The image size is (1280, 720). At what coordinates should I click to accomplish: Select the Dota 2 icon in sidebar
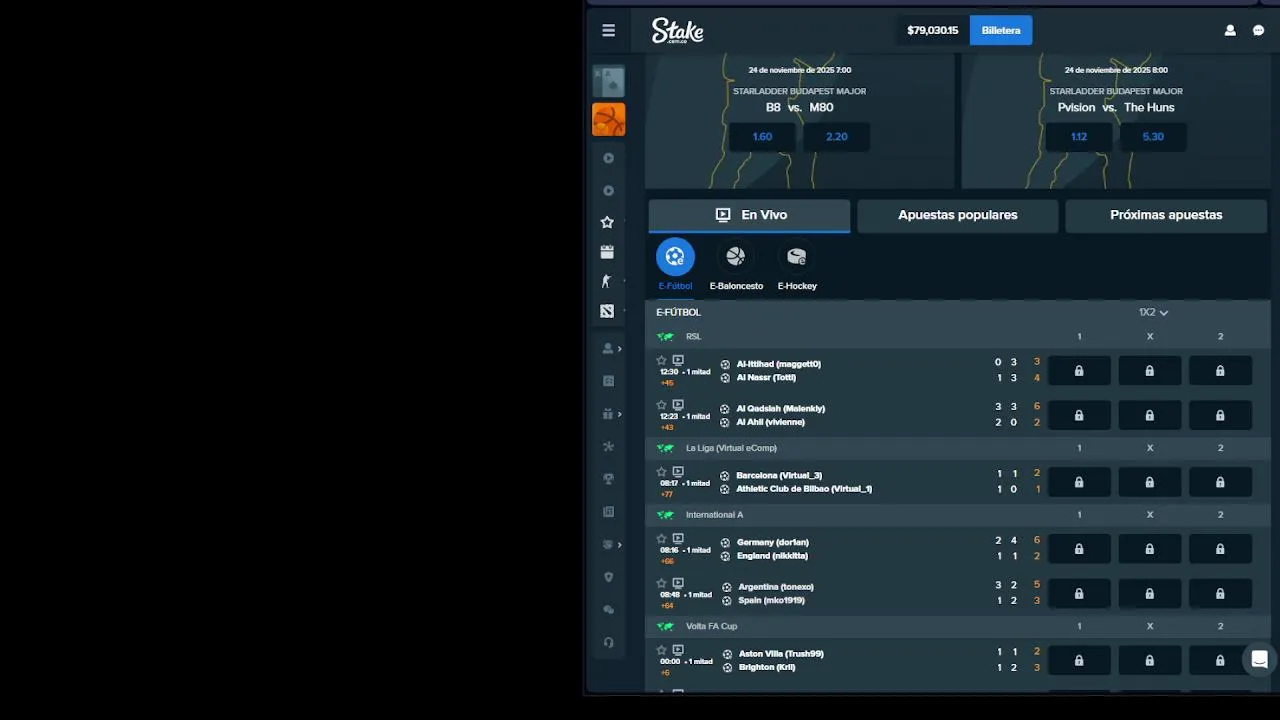pyautogui.click(x=607, y=311)
